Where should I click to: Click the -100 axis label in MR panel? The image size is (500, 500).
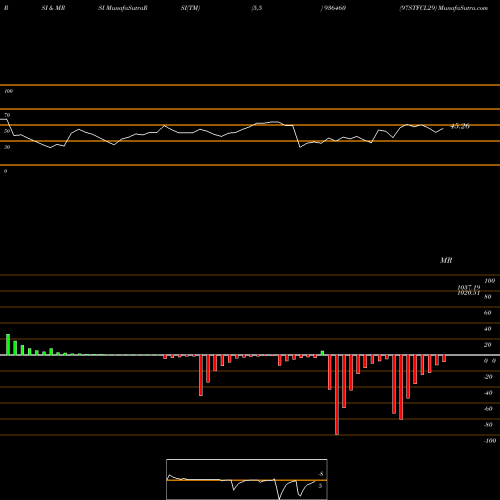489,441
